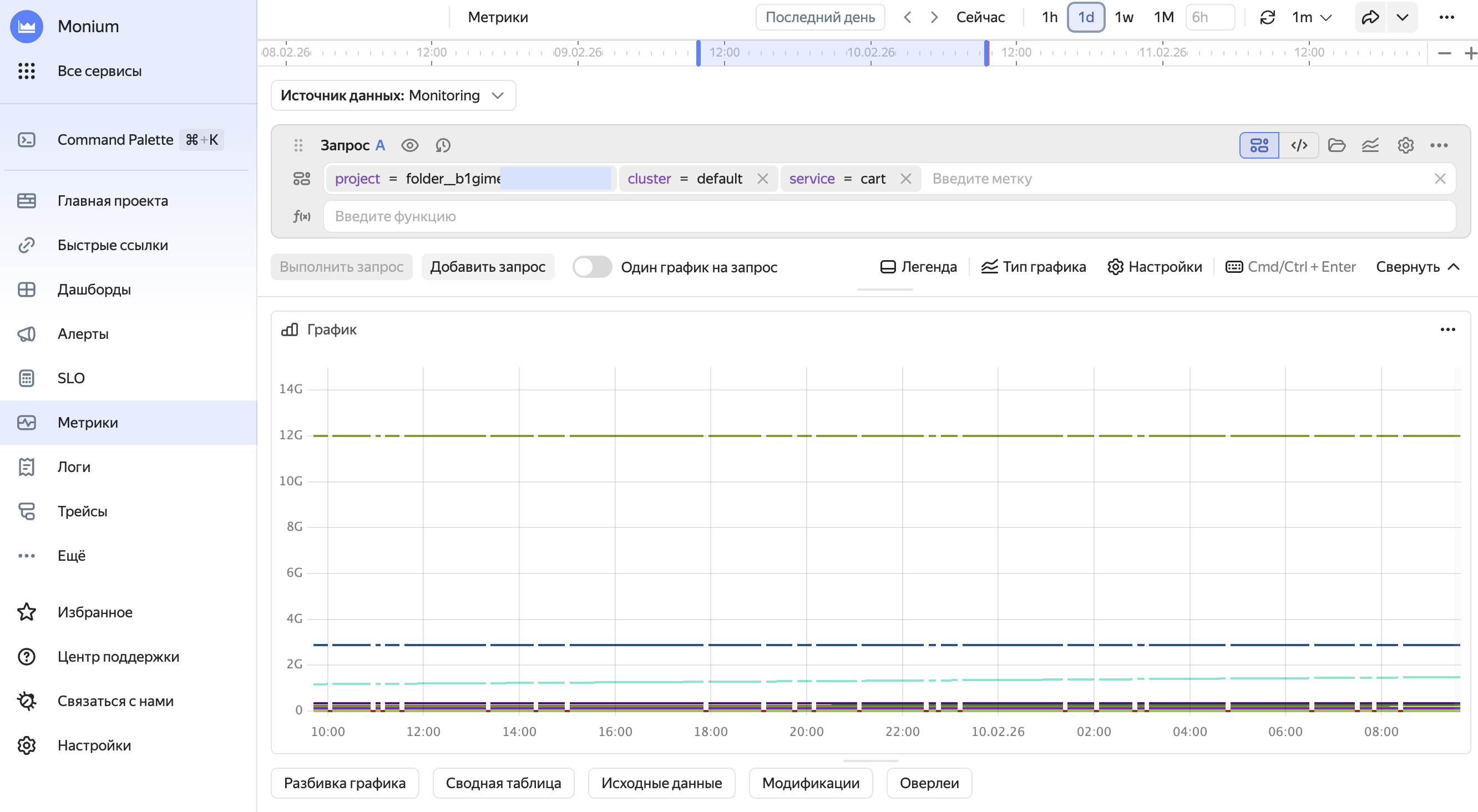Click the Введите функцию input field
The image size is (1478, 812).
coord(888,217)
